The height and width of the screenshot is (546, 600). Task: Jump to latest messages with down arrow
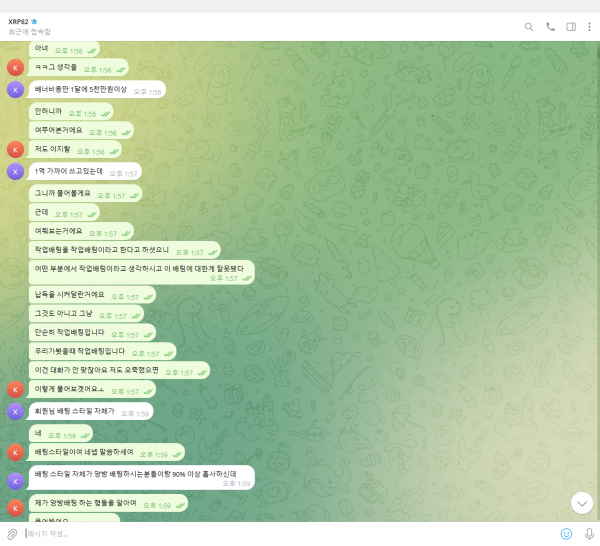pos(581,502)
